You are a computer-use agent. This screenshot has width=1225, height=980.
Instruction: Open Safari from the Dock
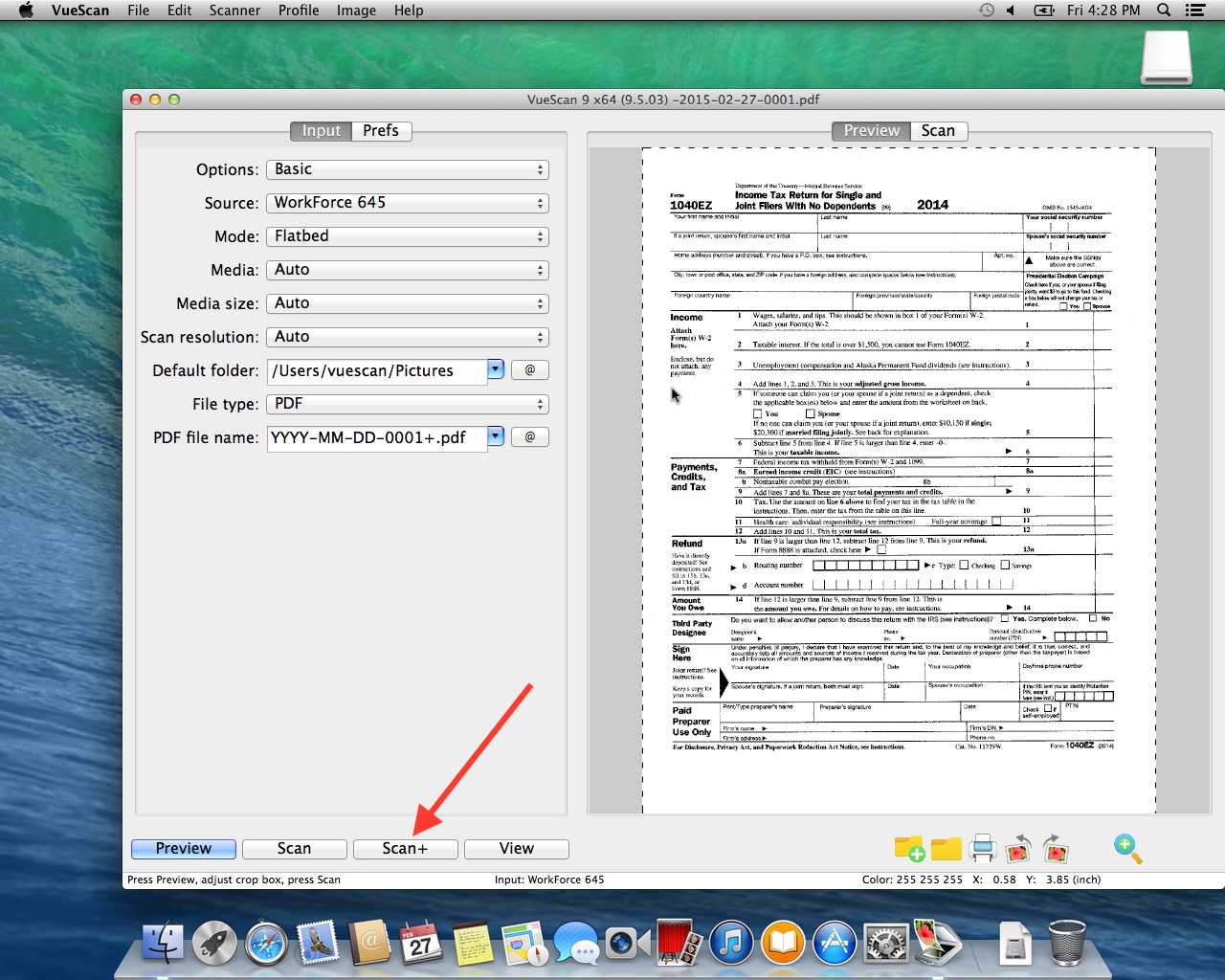coord(266,945)
